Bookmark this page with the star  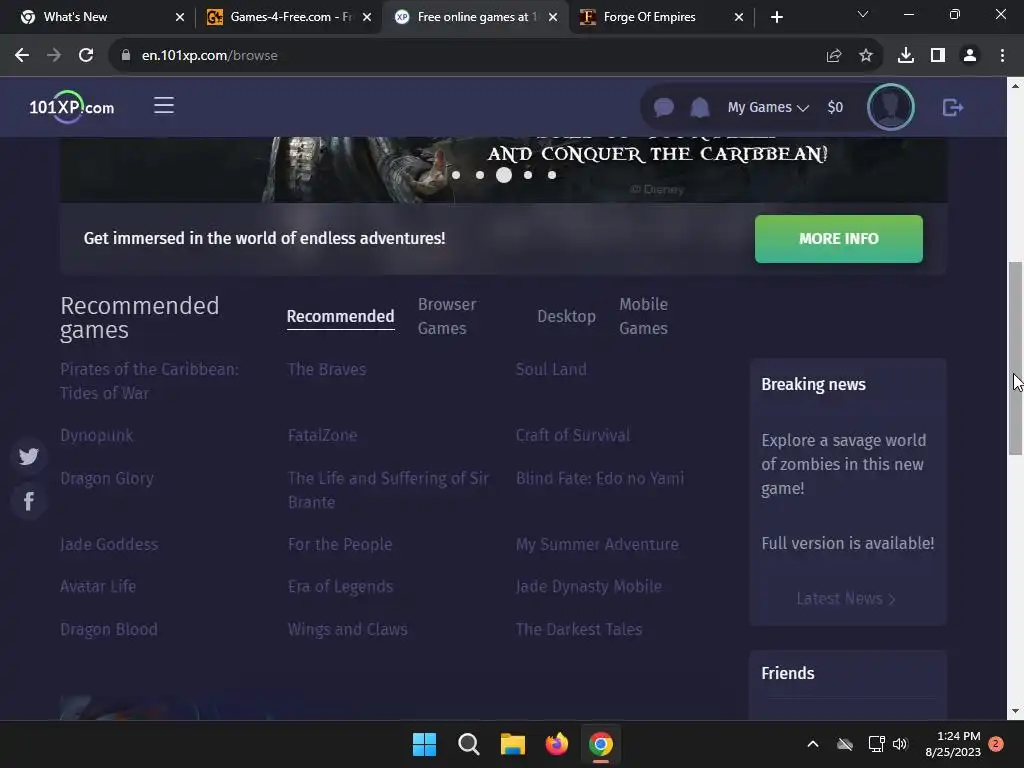[x=866, y=56]
